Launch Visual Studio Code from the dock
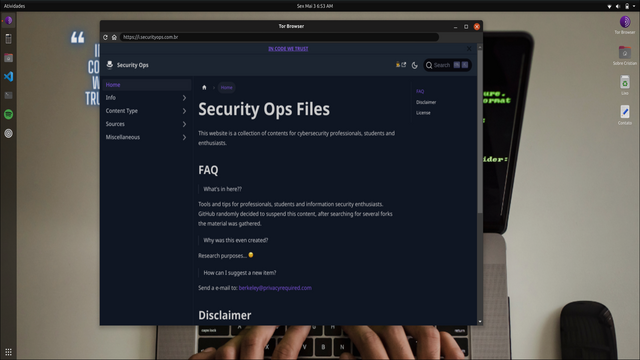 (x=8, y=76)
